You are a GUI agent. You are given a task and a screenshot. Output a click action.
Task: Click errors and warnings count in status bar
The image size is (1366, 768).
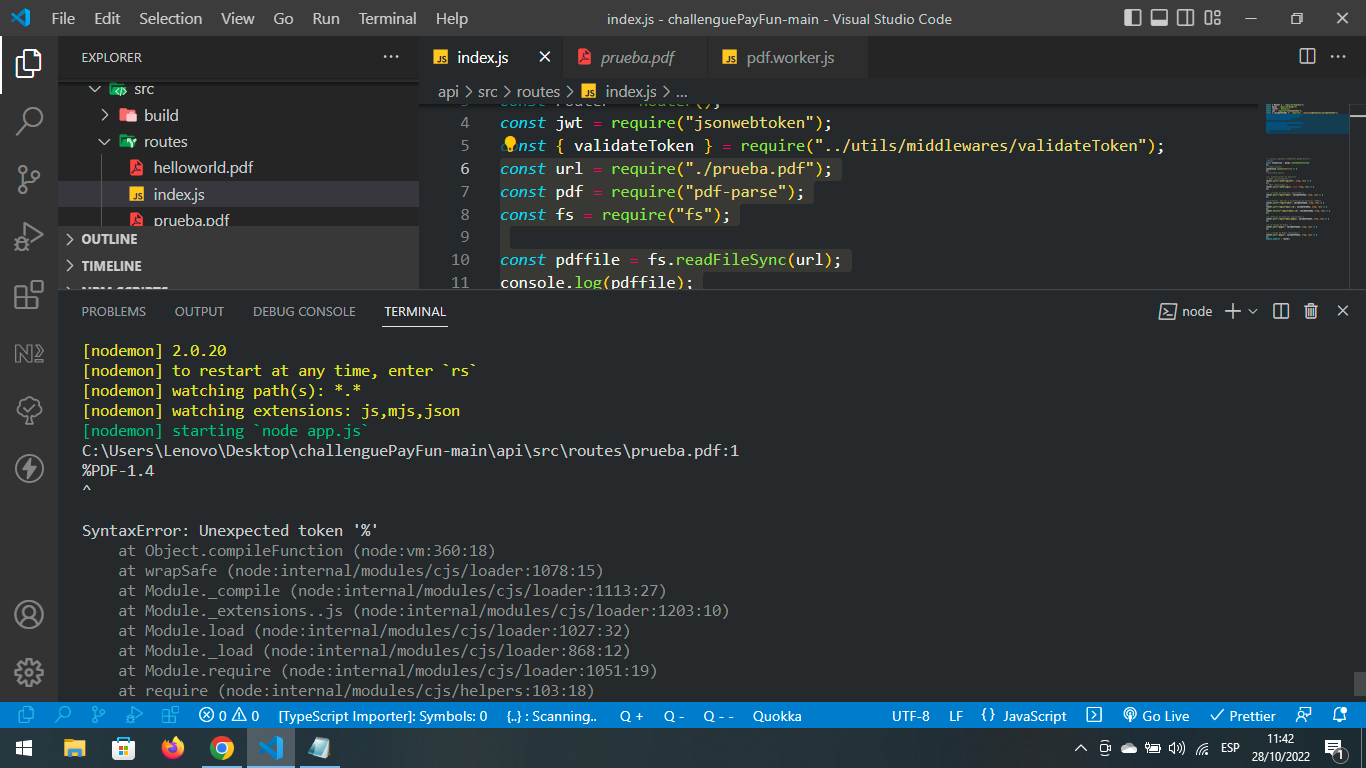click(x=229, y=716)
